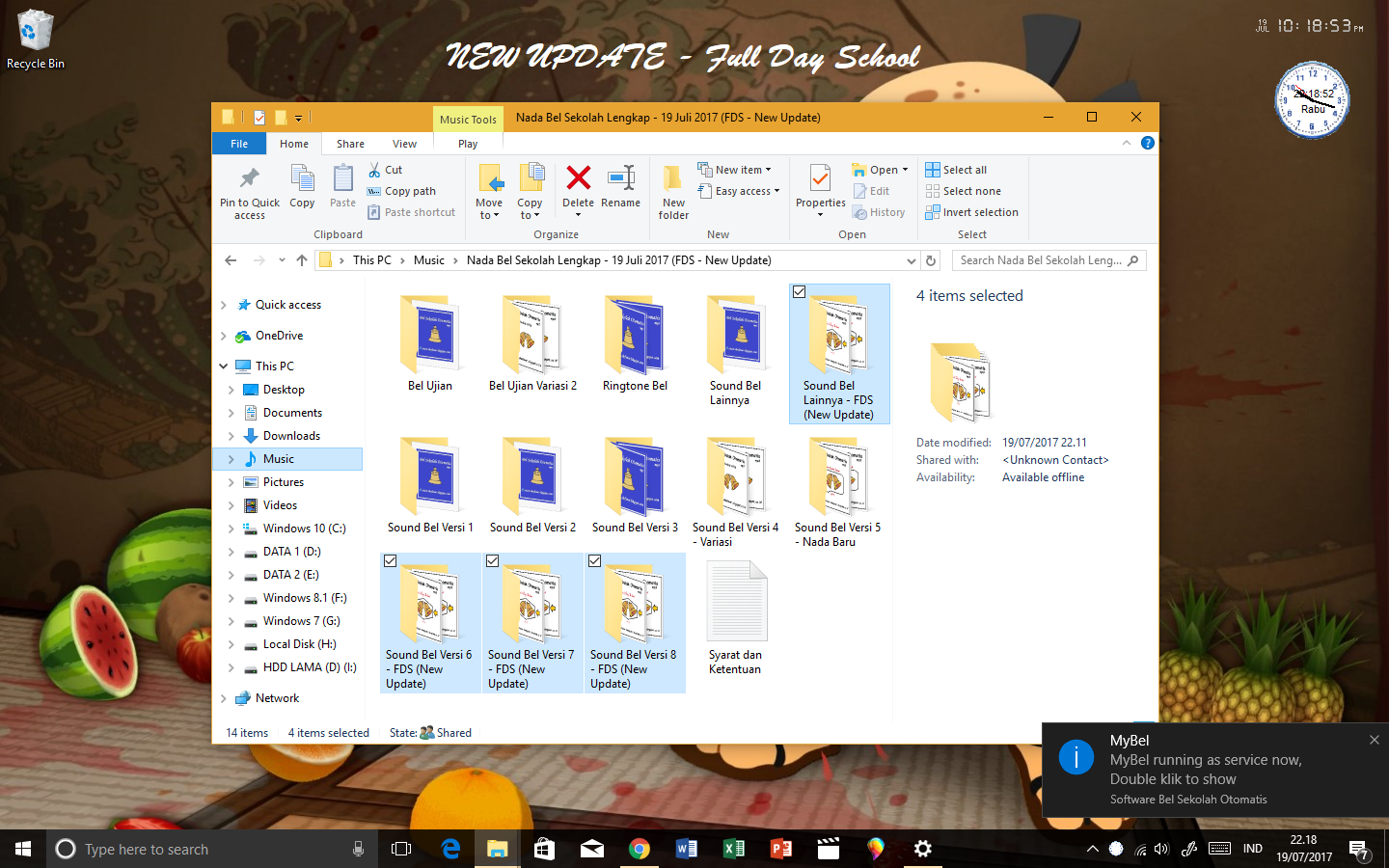Expand the Quick access tree node

(224, 305)
